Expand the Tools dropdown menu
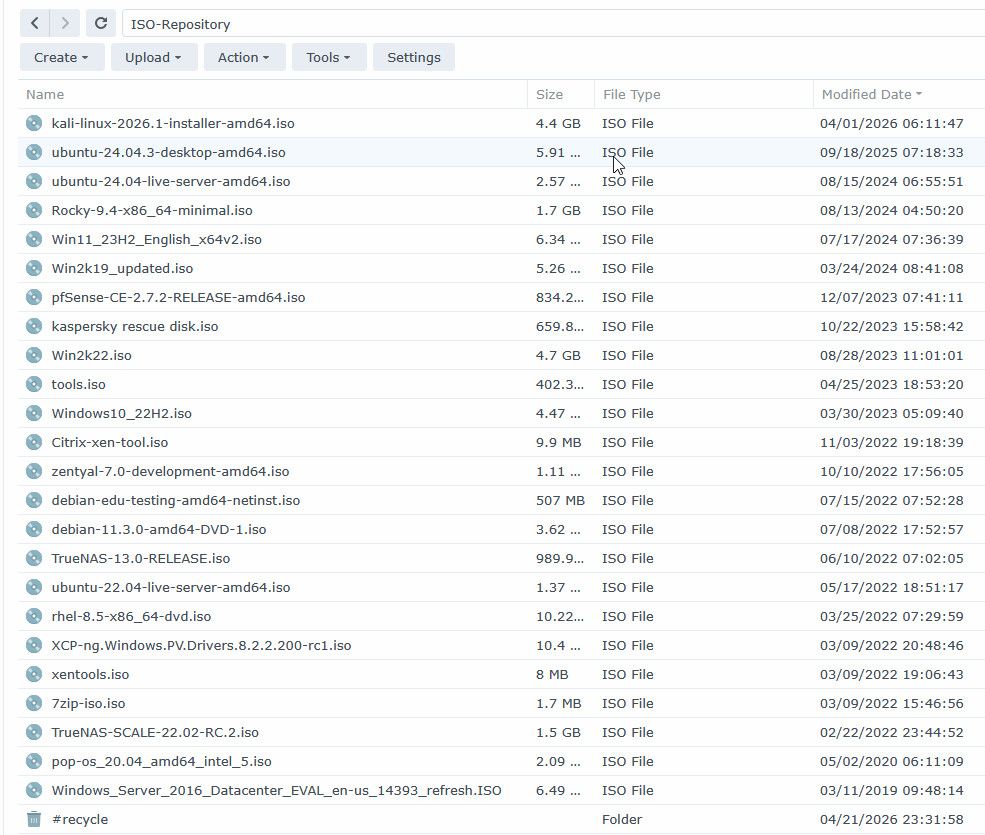The width and height of the screenshot is (985, 835). point(328,57)
